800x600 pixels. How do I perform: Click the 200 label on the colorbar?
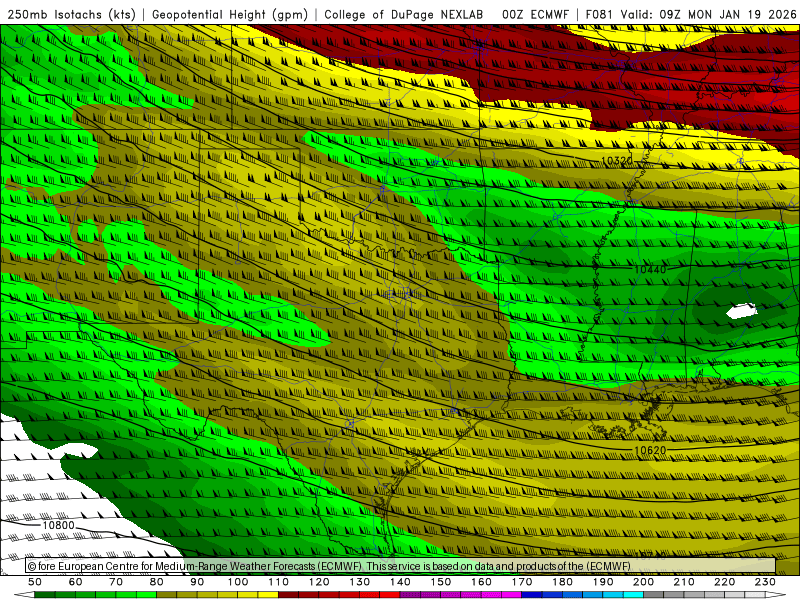click(643, 582)
